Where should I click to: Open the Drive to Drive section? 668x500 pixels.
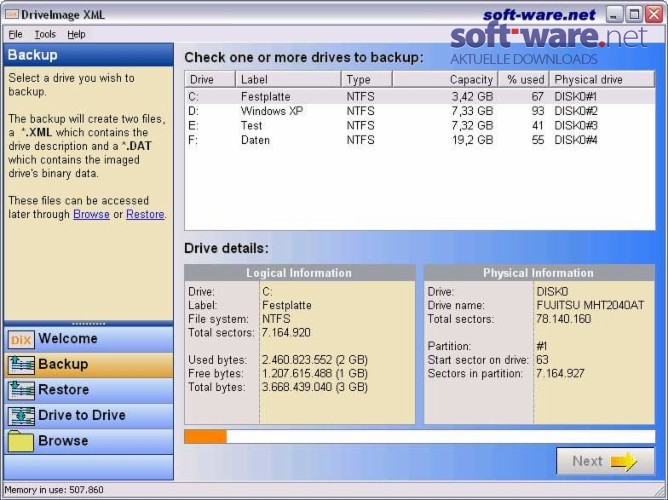coord(89,416)
